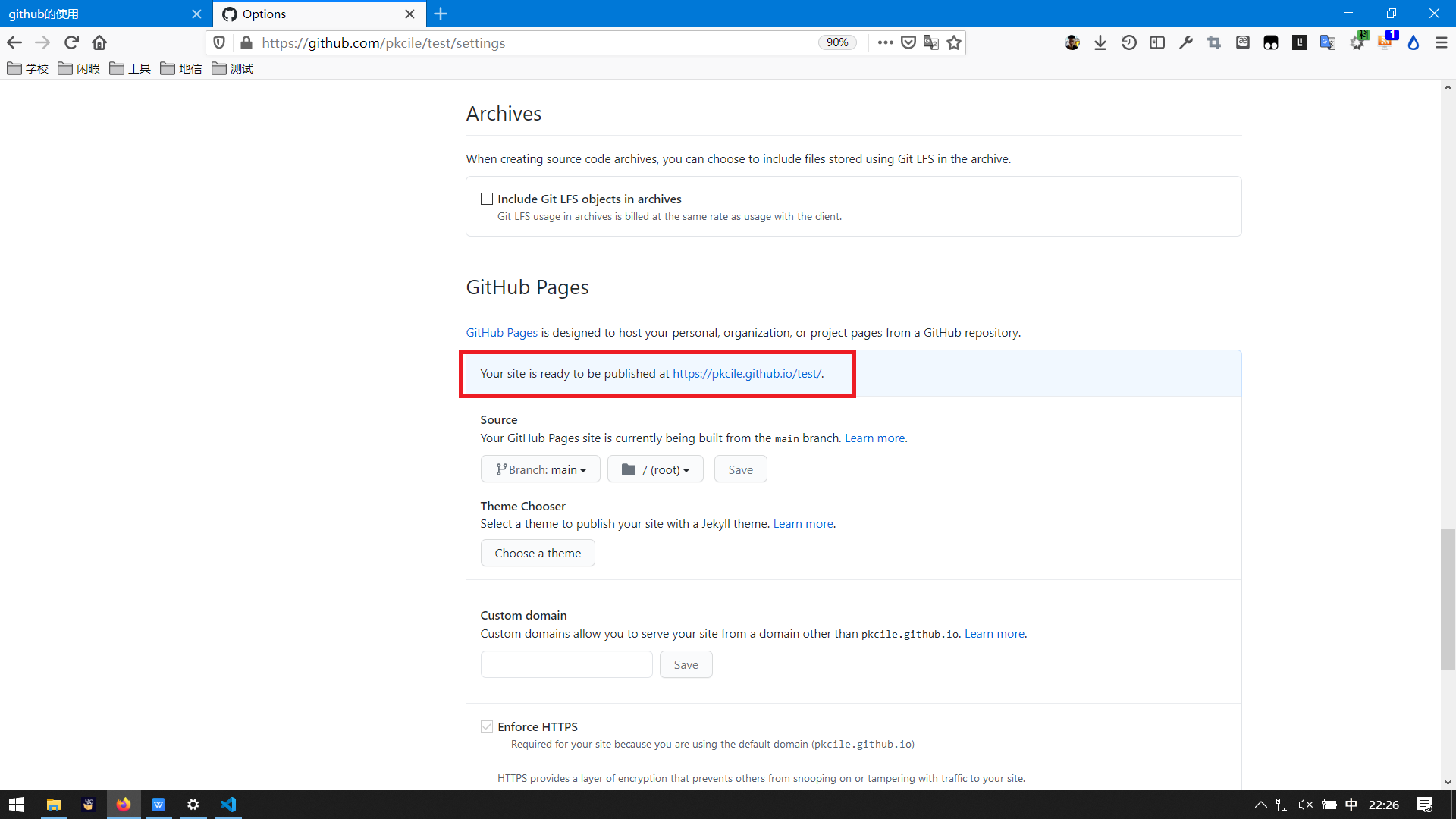Open the Tampermonkey extension icon
The image size is (1456, 819).
(1271, 43)
